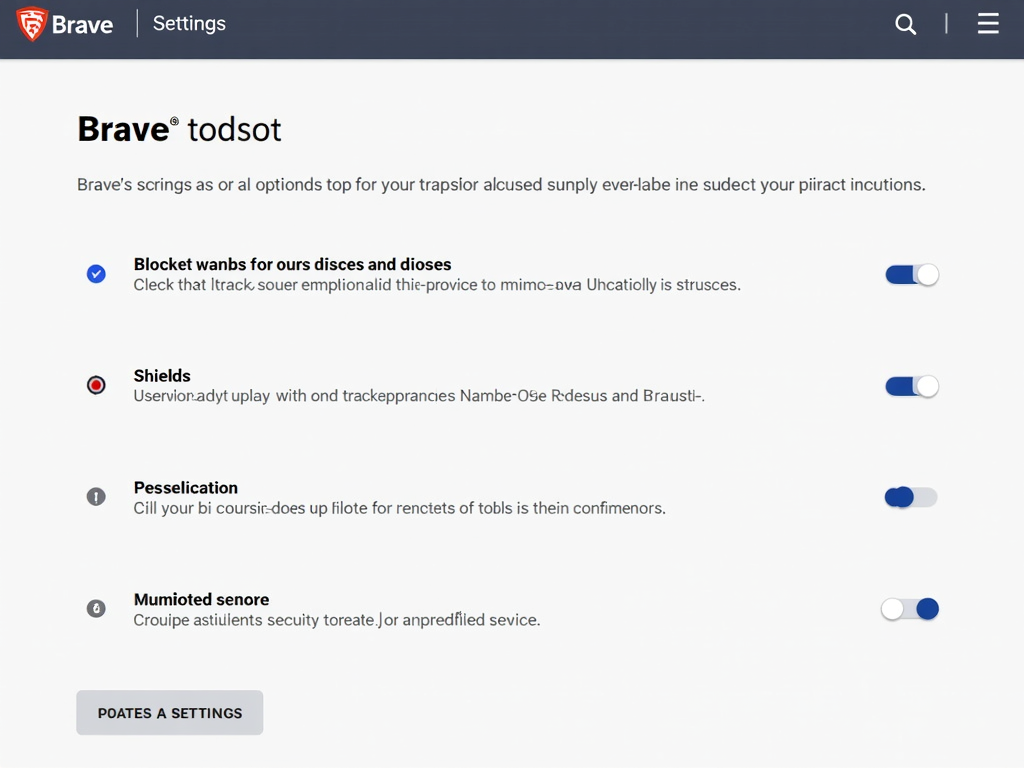Click the 'Mumioted senore' setting title

coord(201,600)
